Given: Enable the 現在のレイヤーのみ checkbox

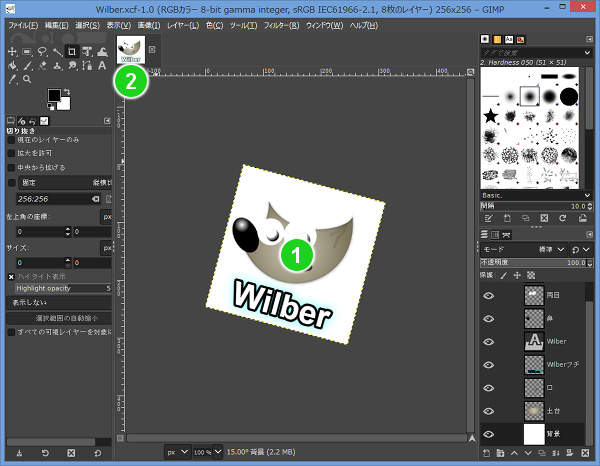Looking at the screenshot, I should coord(11,139).
